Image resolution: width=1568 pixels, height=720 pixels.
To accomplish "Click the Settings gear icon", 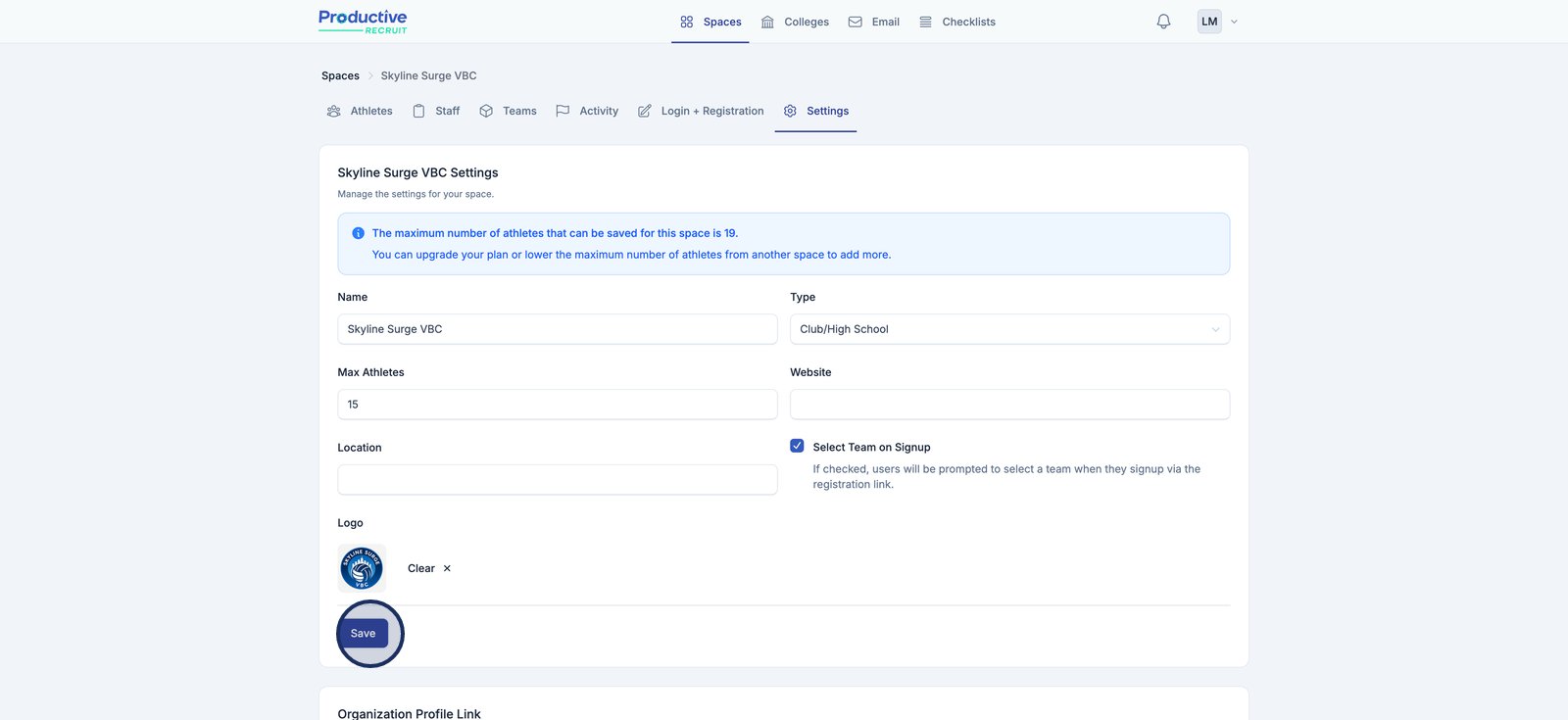I will pyautogui.click(x=790, y=111).
